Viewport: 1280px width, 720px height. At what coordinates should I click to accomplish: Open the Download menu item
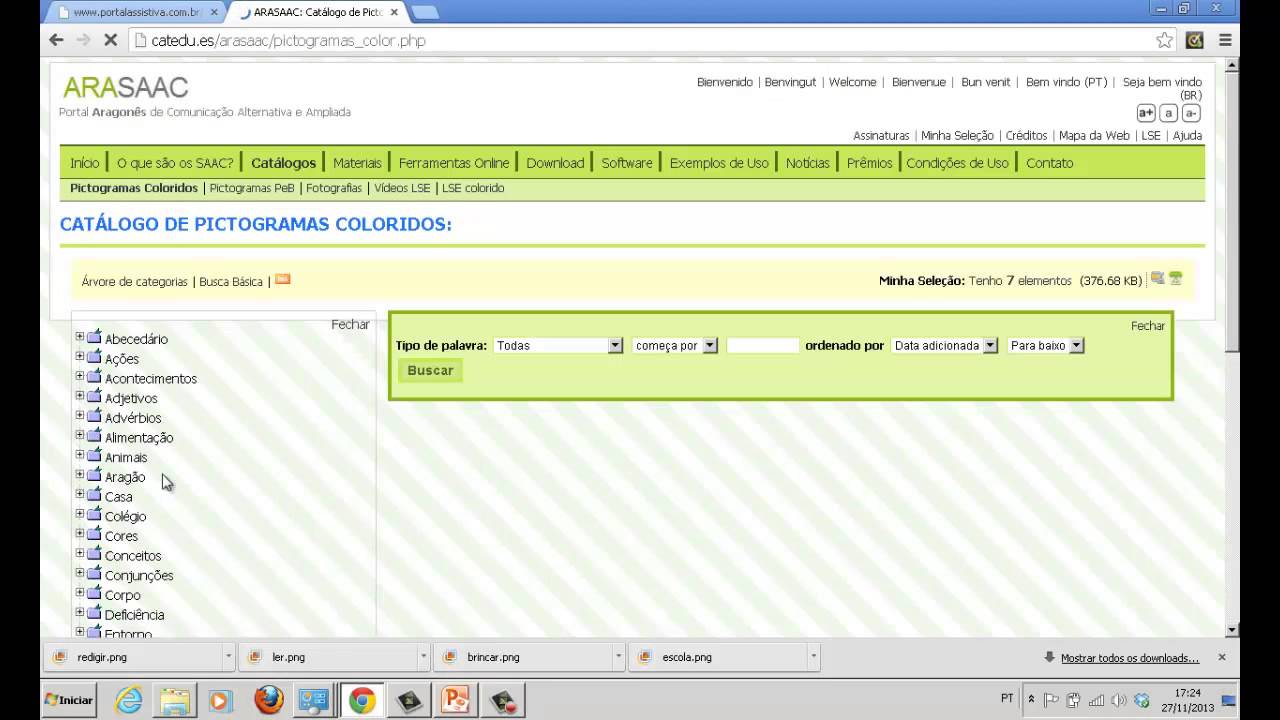(x=555, y=163)
